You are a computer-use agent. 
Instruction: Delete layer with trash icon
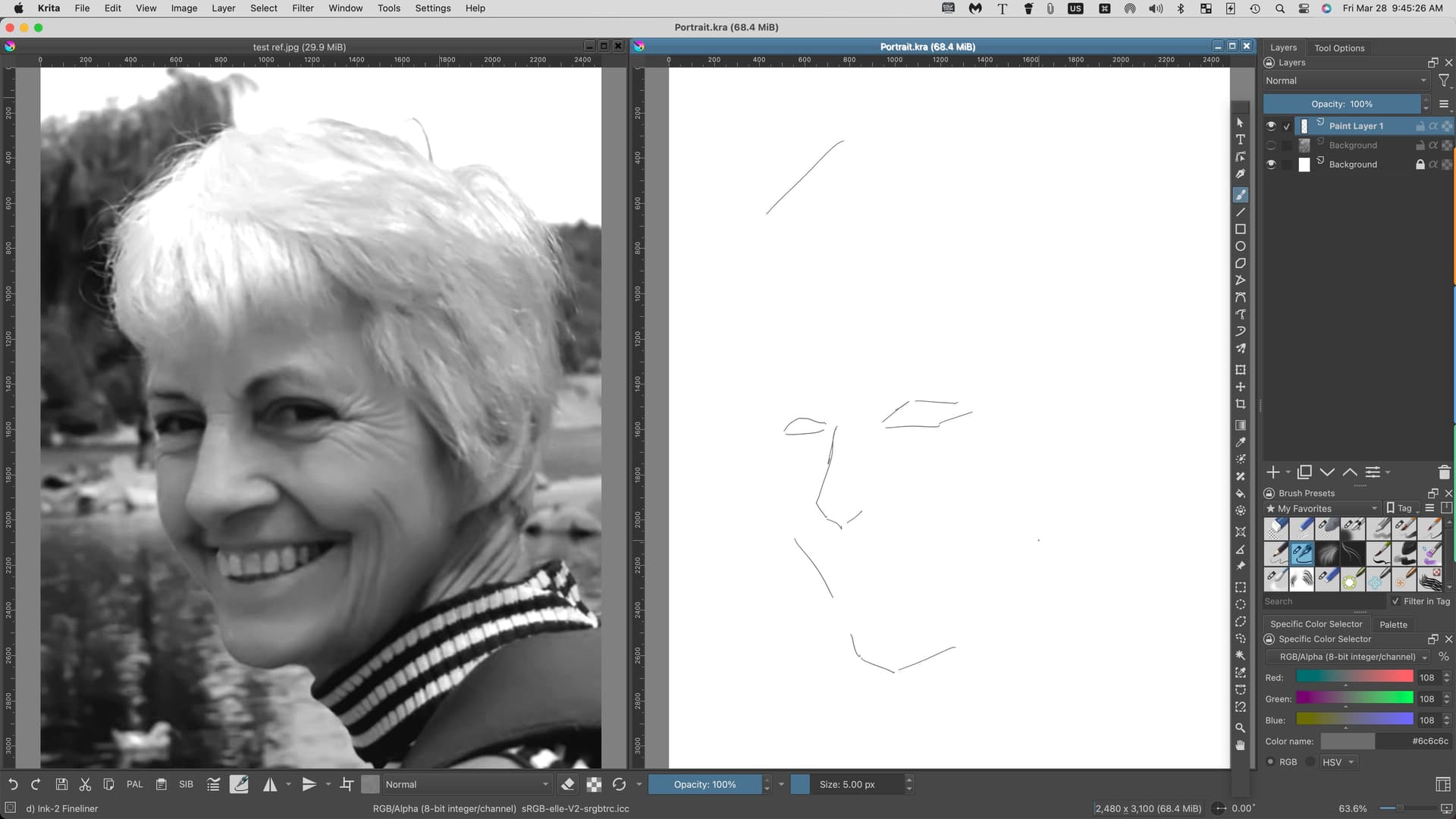pos(1444,472)
